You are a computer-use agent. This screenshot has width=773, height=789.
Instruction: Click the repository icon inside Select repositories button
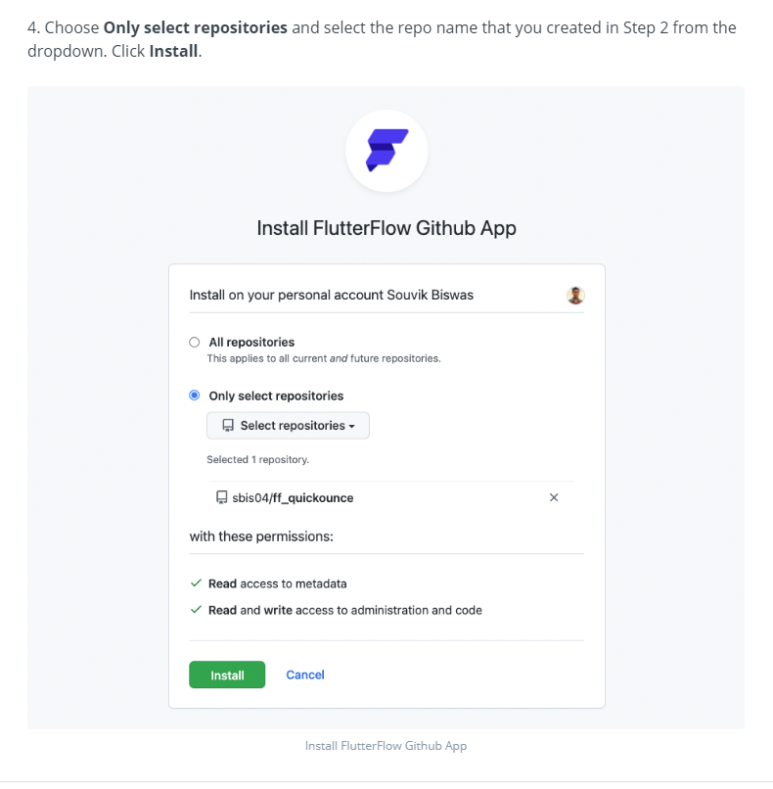click(x=228, y=426)
